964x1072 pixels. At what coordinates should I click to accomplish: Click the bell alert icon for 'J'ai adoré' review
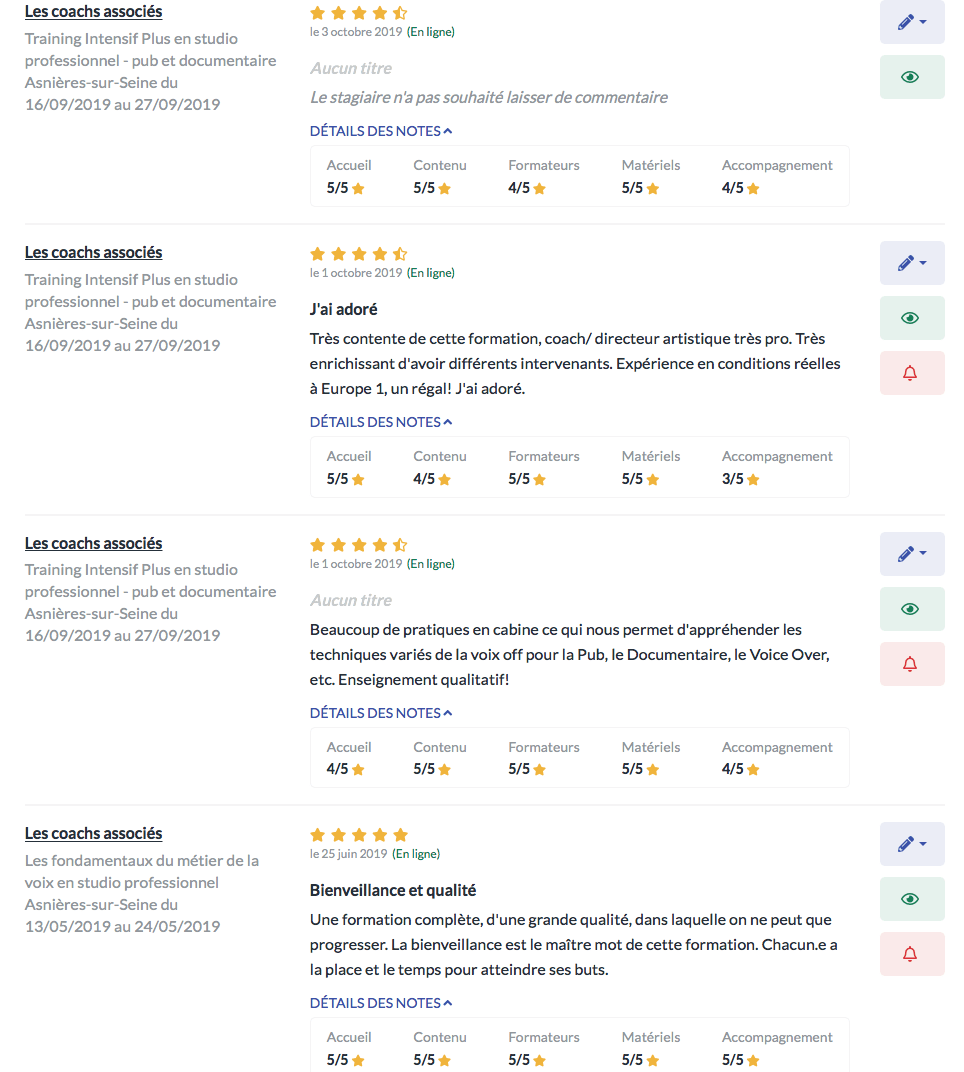(x=911, y=373)
